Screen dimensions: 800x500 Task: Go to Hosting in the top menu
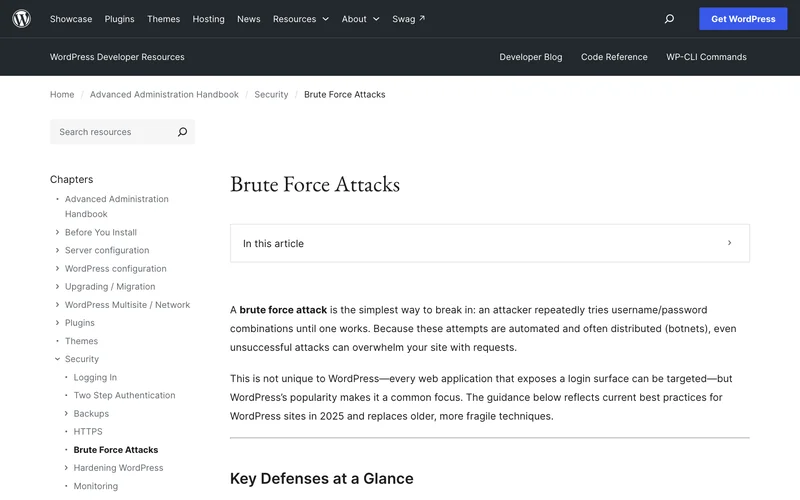[x=208, y=19]
